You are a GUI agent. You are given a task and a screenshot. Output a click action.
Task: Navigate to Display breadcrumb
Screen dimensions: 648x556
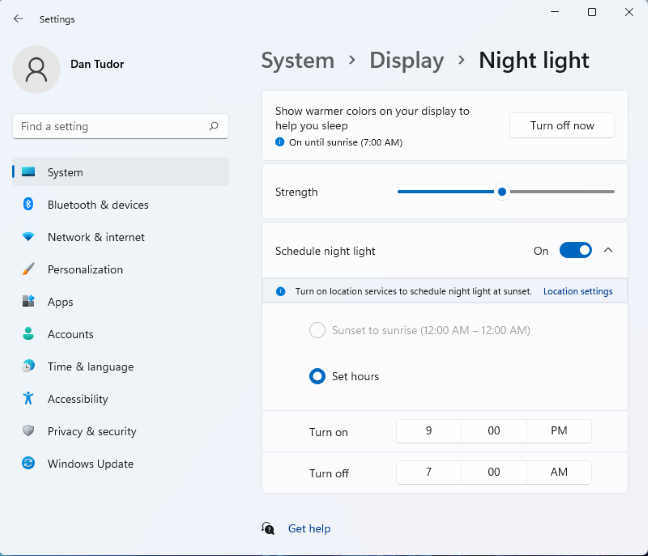click(407, 60)
